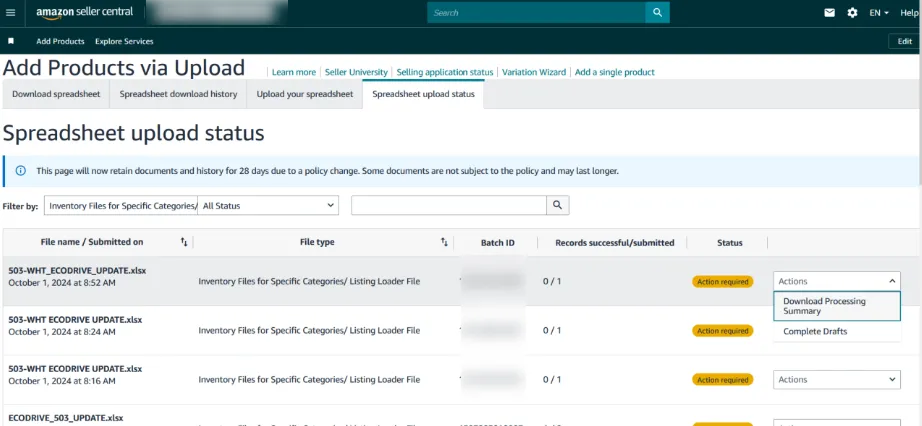The image size is (922, 426).
Task: Click the filter search magnifier button
Action: click(557, 205)
